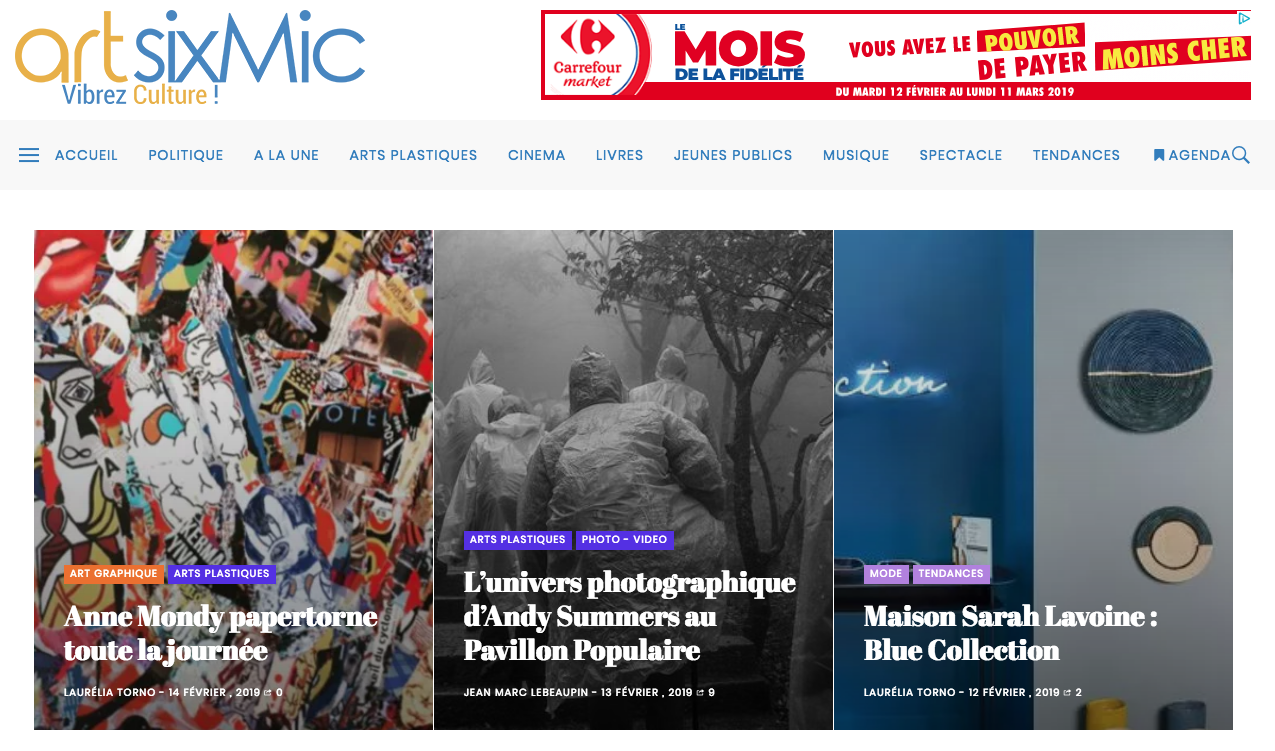Click share count icon under Maison Sarah Lavoine
Viewport: 1275px width, 751px height.
(1067, 692)
